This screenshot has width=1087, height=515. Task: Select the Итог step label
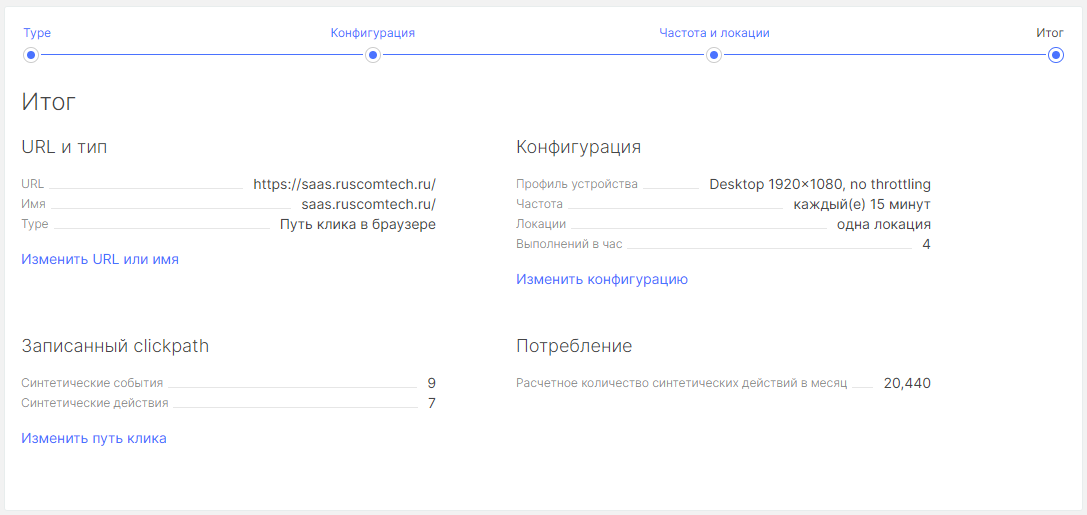(x=1049, y=33)
